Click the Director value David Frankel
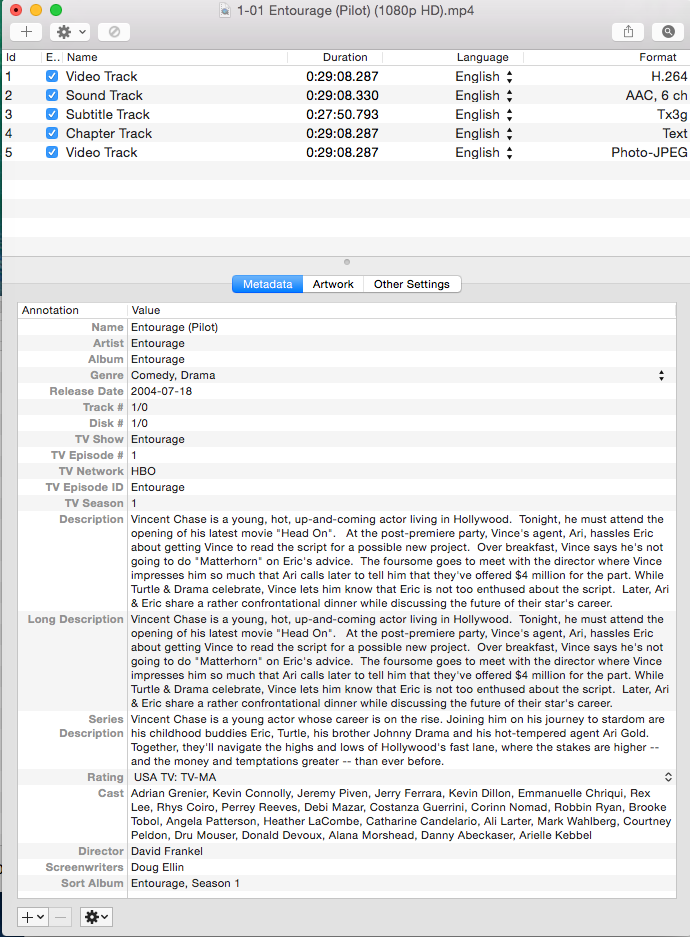 point(167,851)
